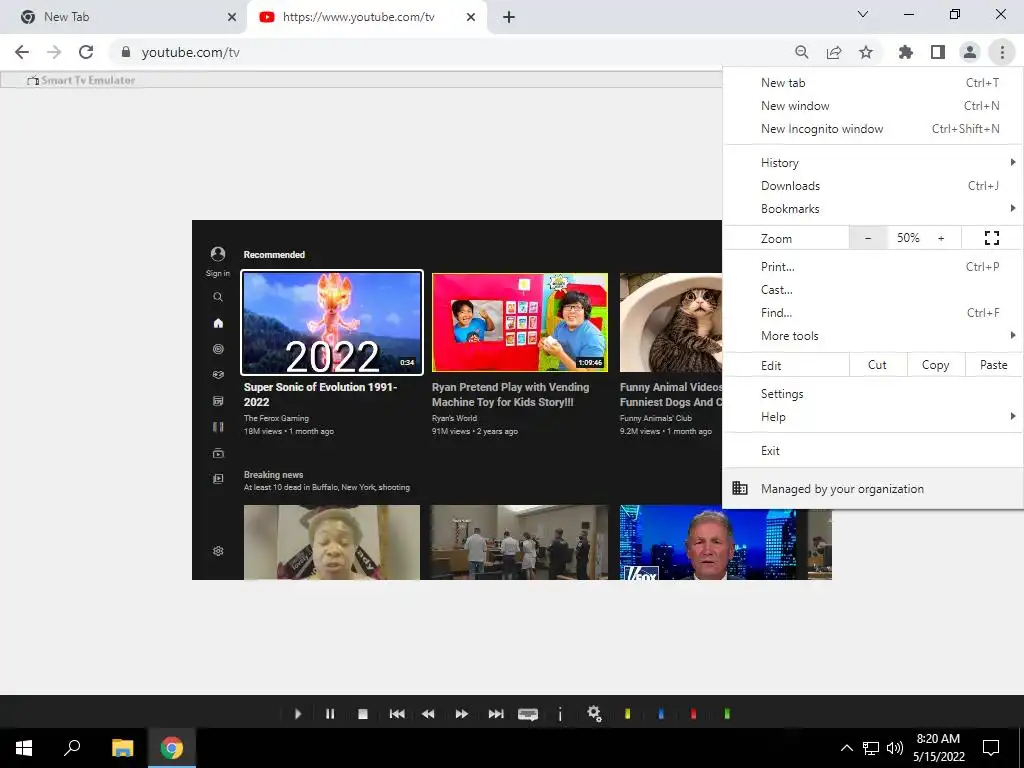Click the red remote button

694,714
